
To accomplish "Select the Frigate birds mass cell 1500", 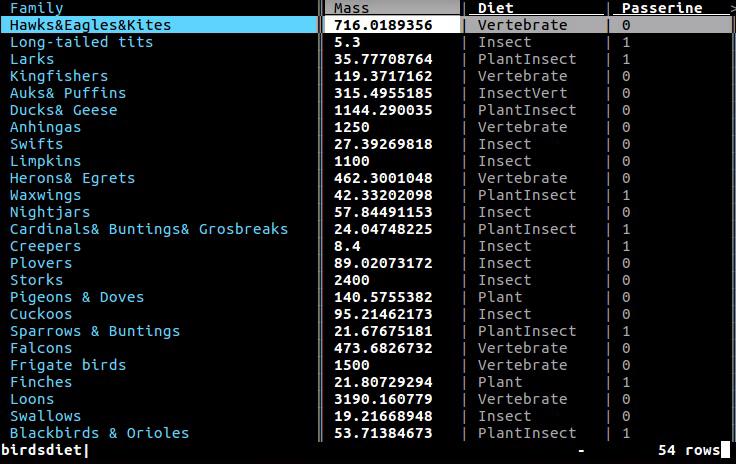I will pos(352,365).
